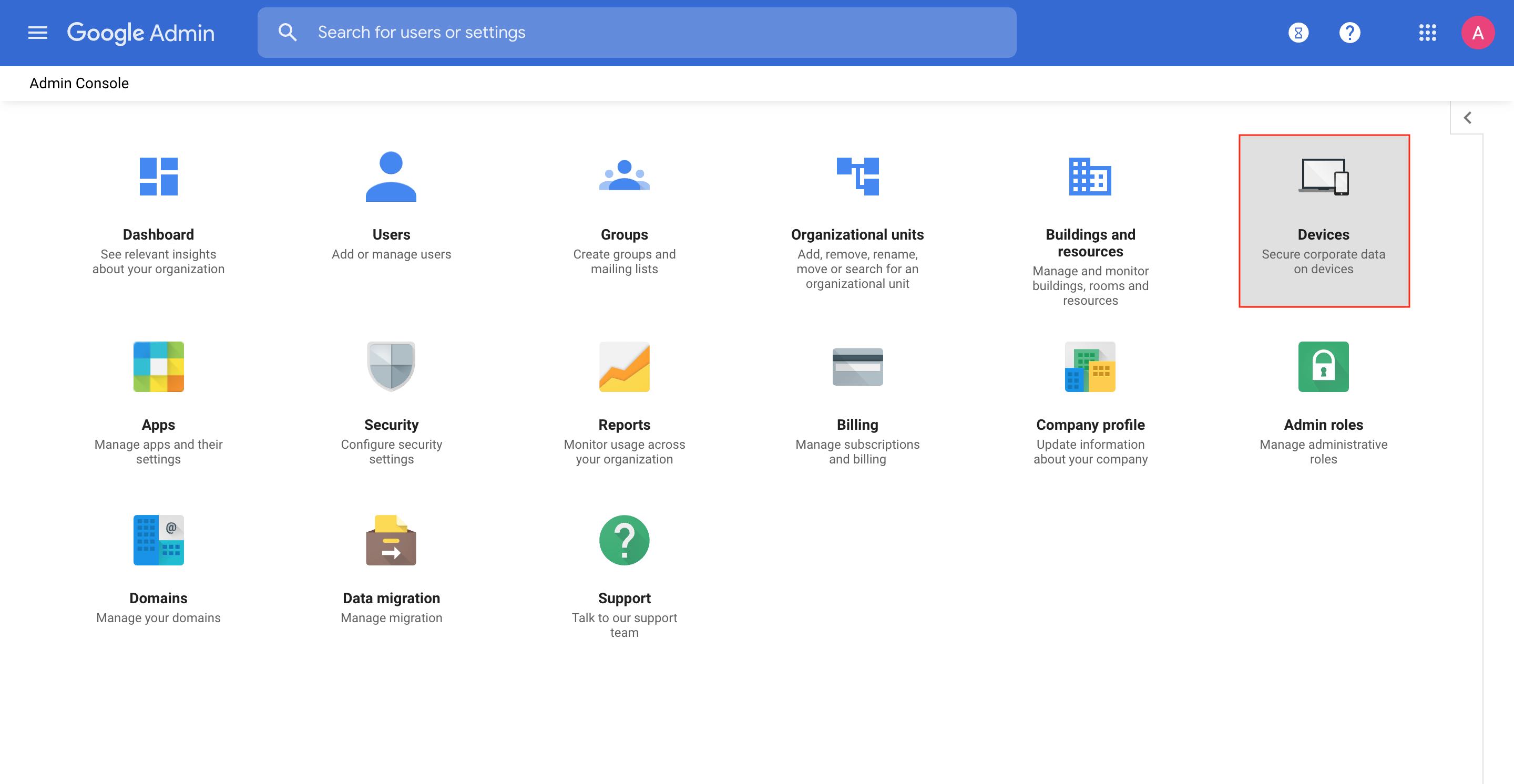Click the Admin roles green lock icon

pos(1324,366)
